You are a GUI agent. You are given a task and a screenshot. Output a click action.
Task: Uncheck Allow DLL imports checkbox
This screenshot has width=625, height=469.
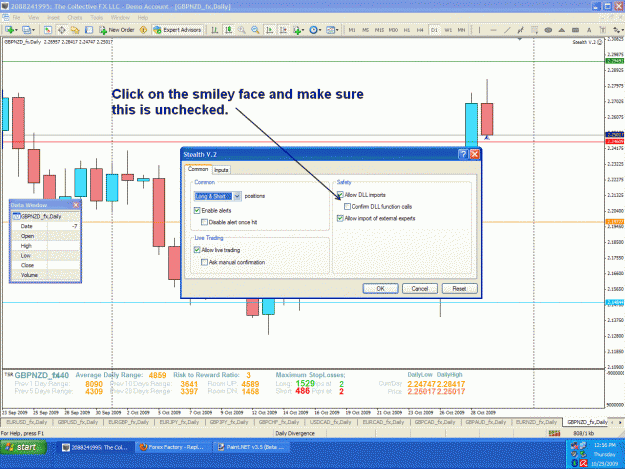340,195
